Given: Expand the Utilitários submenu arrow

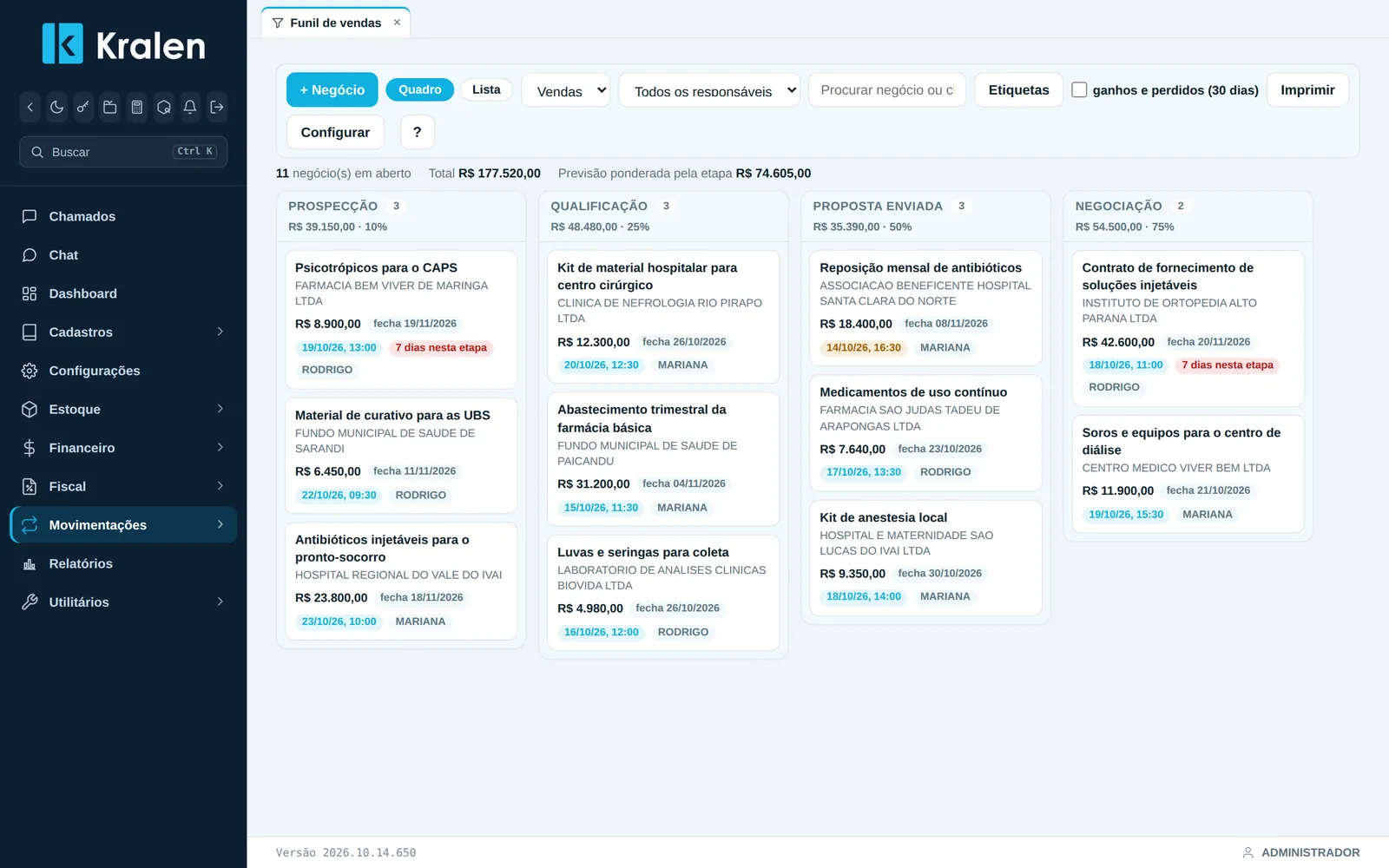Looking at the screenshot, I should pos(221,602).
